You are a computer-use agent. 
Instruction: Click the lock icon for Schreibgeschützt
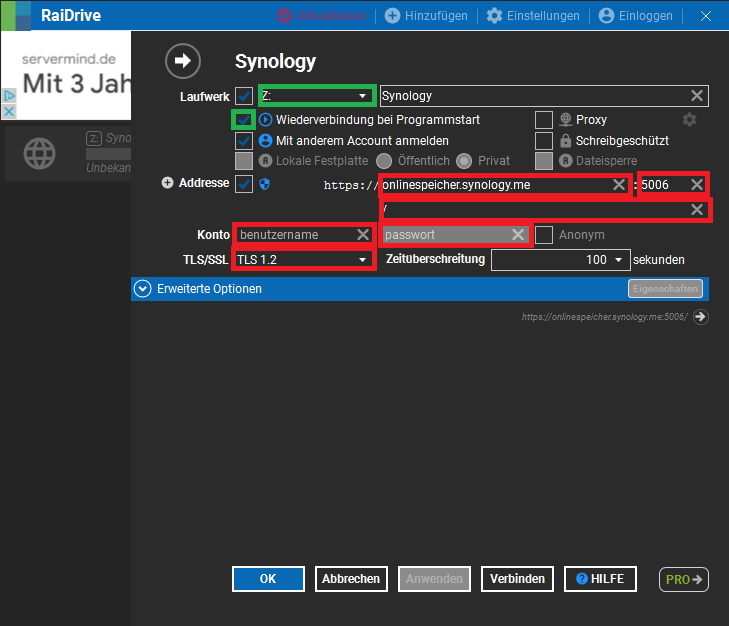[565, 140]
